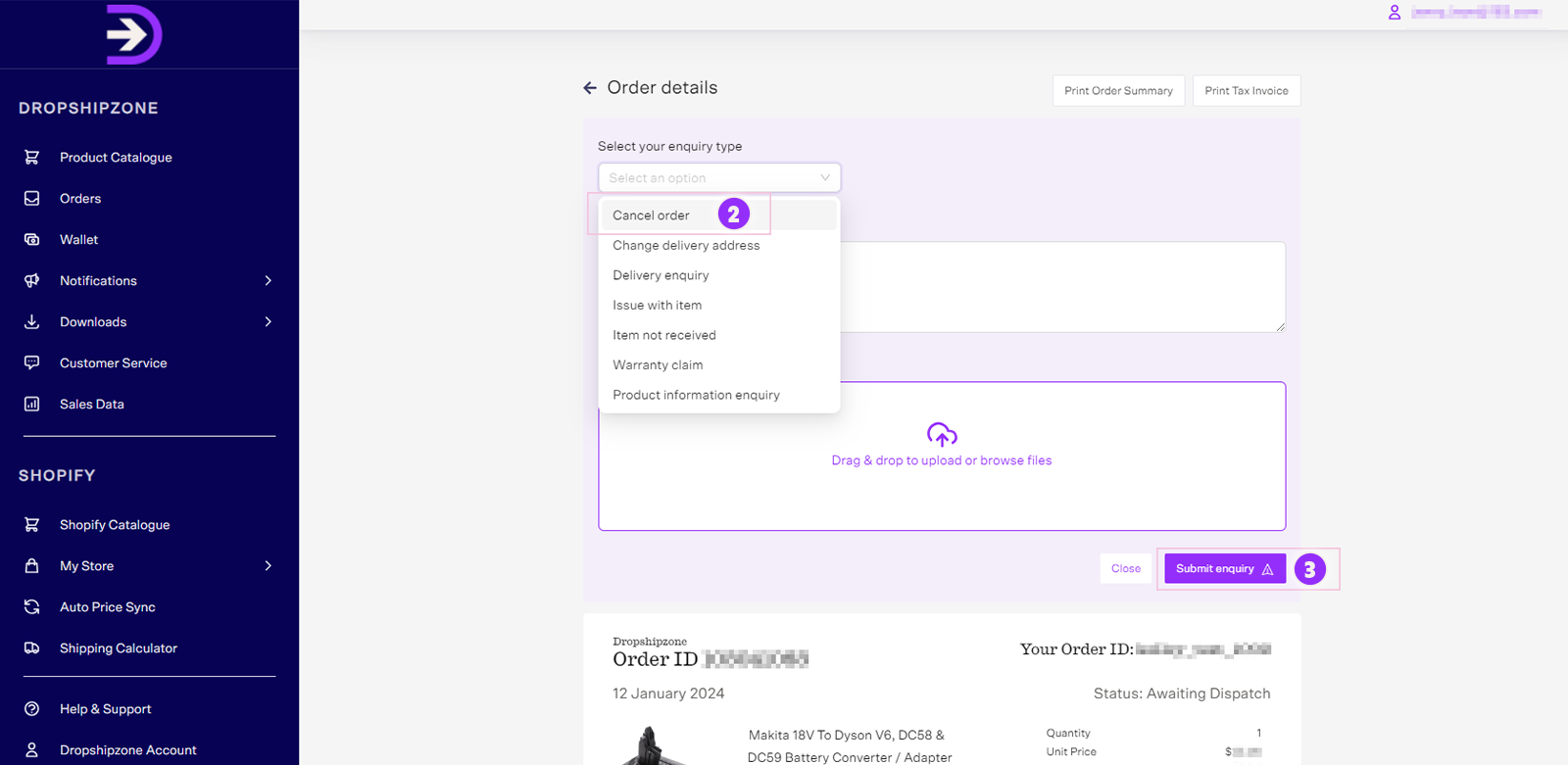Click the Shipping Calculator truck icon
This screenshot has height=765, width=1568.
(x=31, y=648)
